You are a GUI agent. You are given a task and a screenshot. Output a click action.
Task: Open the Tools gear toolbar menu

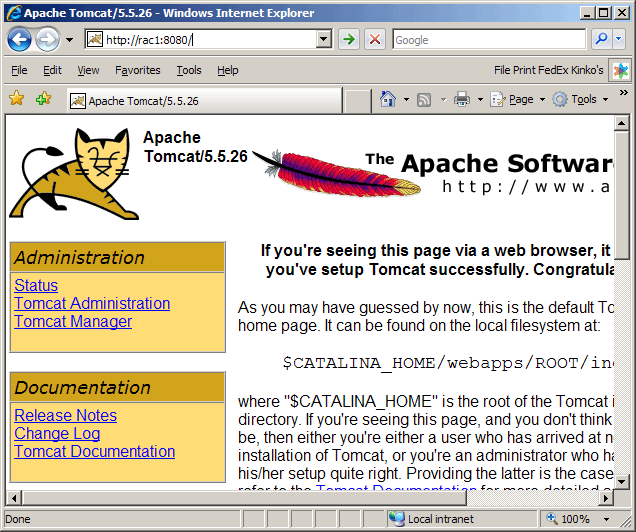click(580, 99)
